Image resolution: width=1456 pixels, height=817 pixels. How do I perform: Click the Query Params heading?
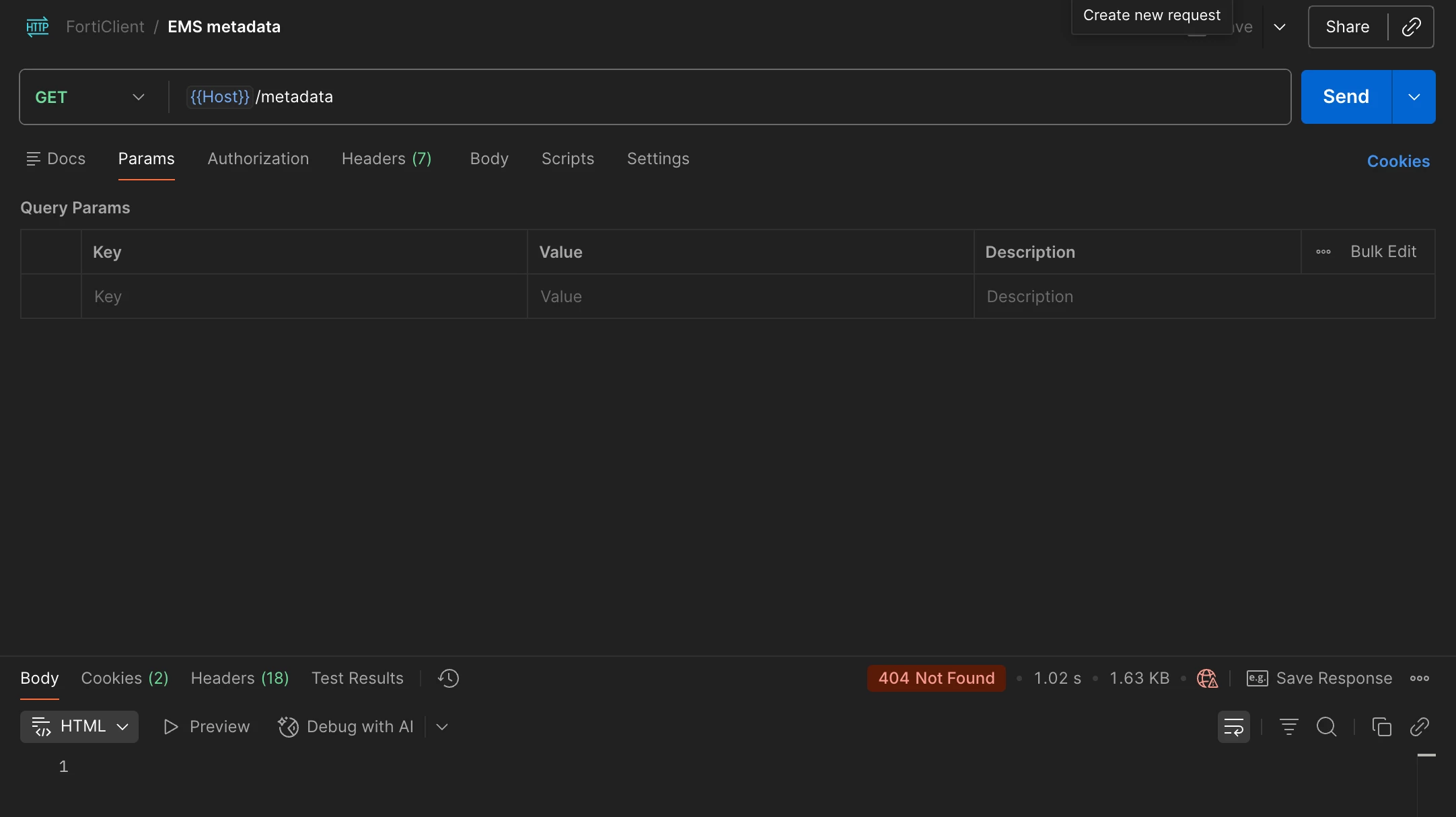[x=75, y=208]
